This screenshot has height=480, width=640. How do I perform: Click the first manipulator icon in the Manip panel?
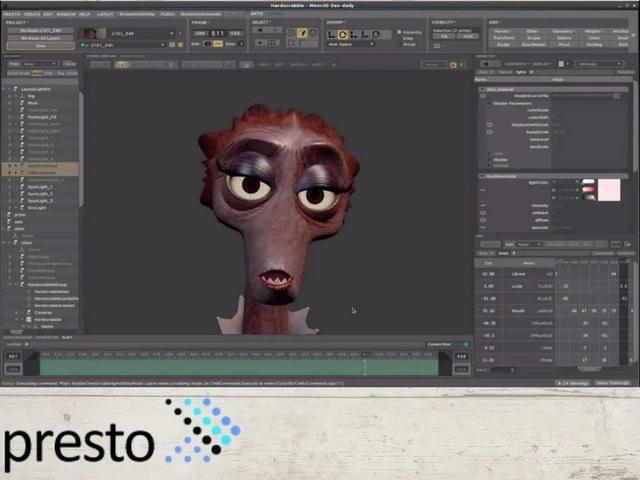pyautogui.click(x=331, y=32)
